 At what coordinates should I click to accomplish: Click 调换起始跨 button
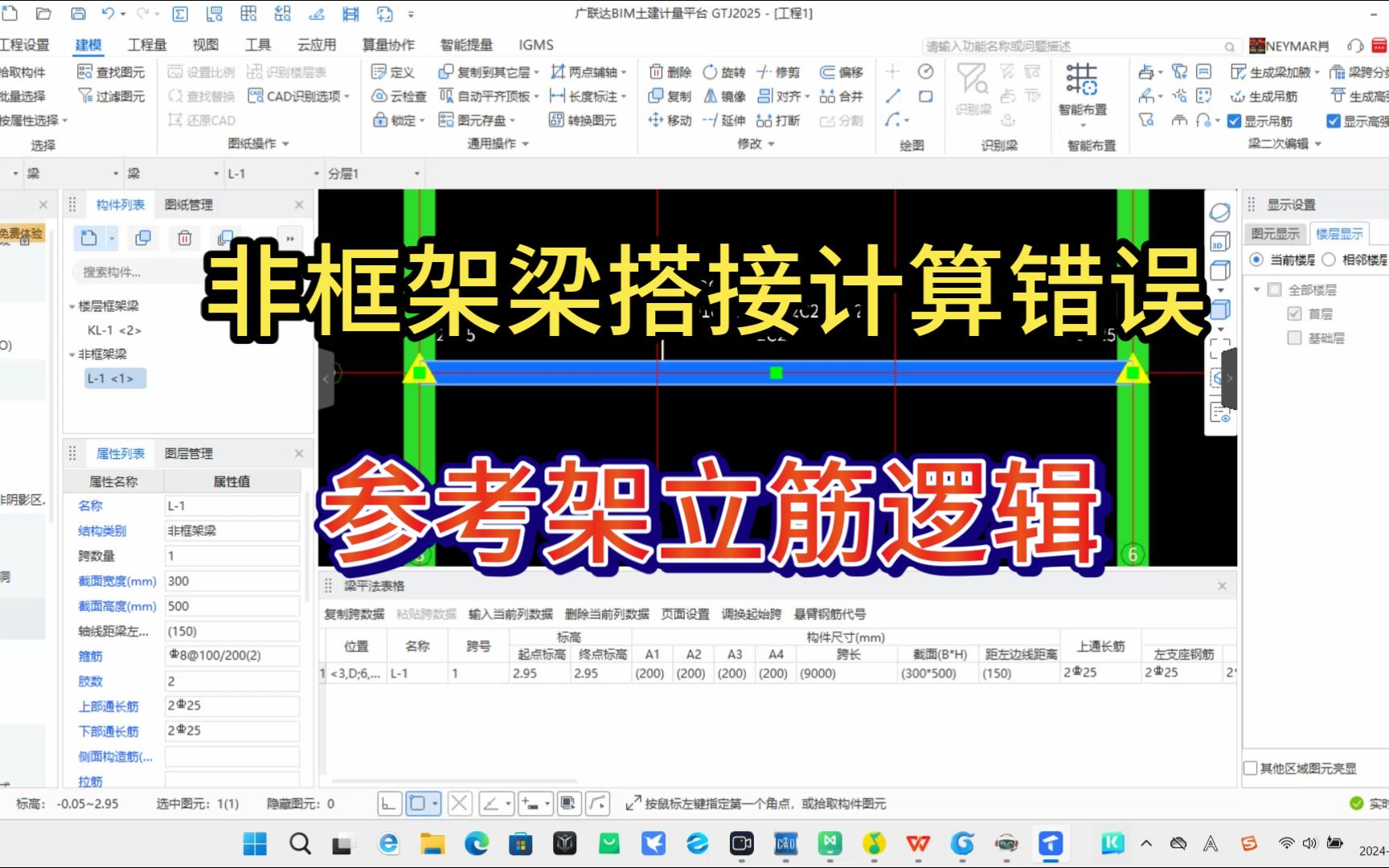(x=751, y=614)
